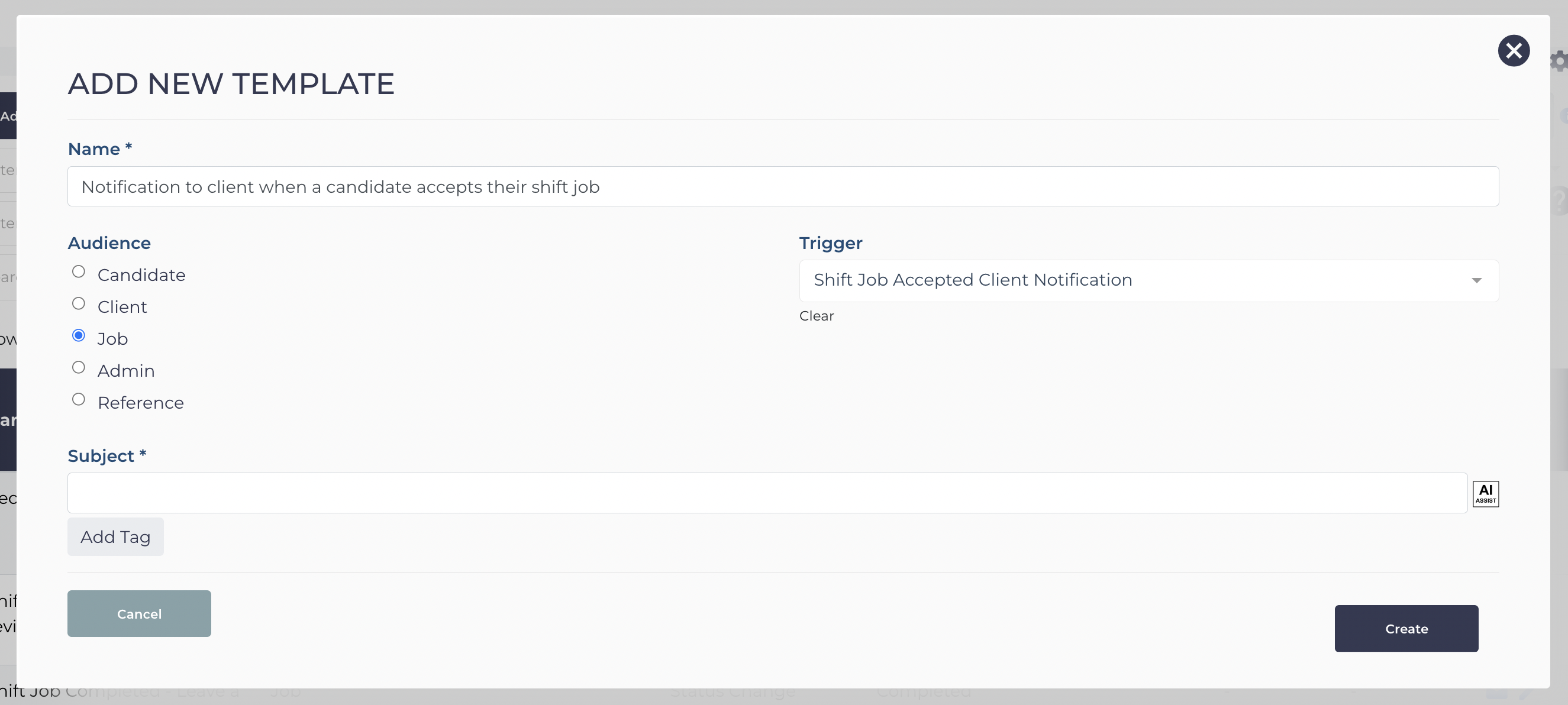Select the Job audience option
The width and height of the screenshot is (1568, 705).
pos(79,336)
